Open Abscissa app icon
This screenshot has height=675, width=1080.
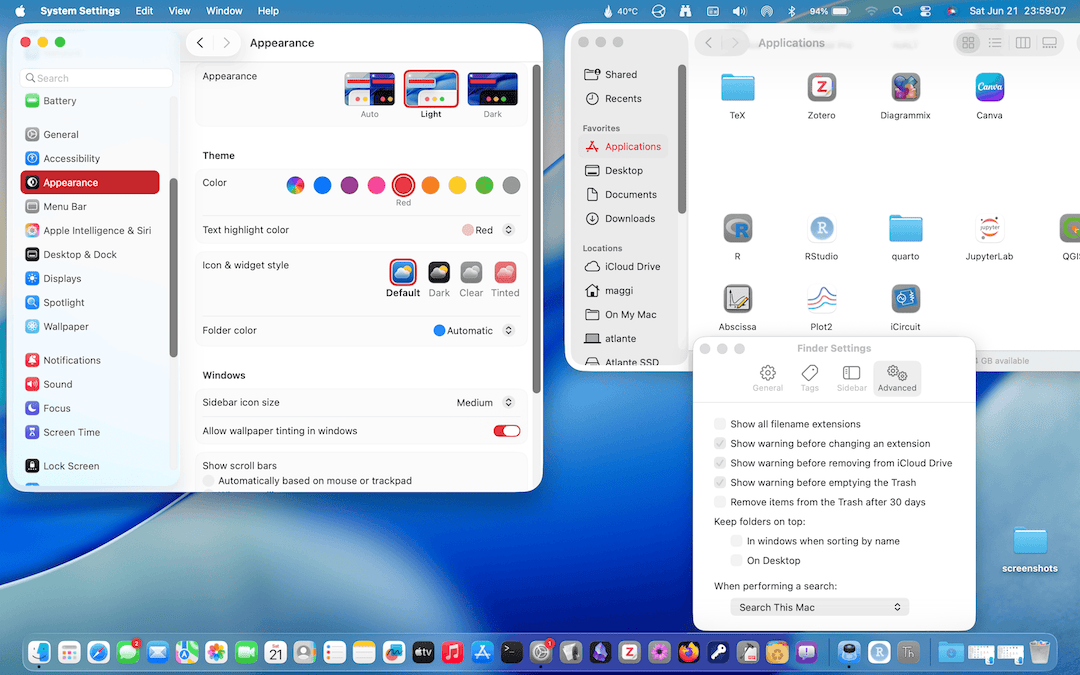pos(737,299)
